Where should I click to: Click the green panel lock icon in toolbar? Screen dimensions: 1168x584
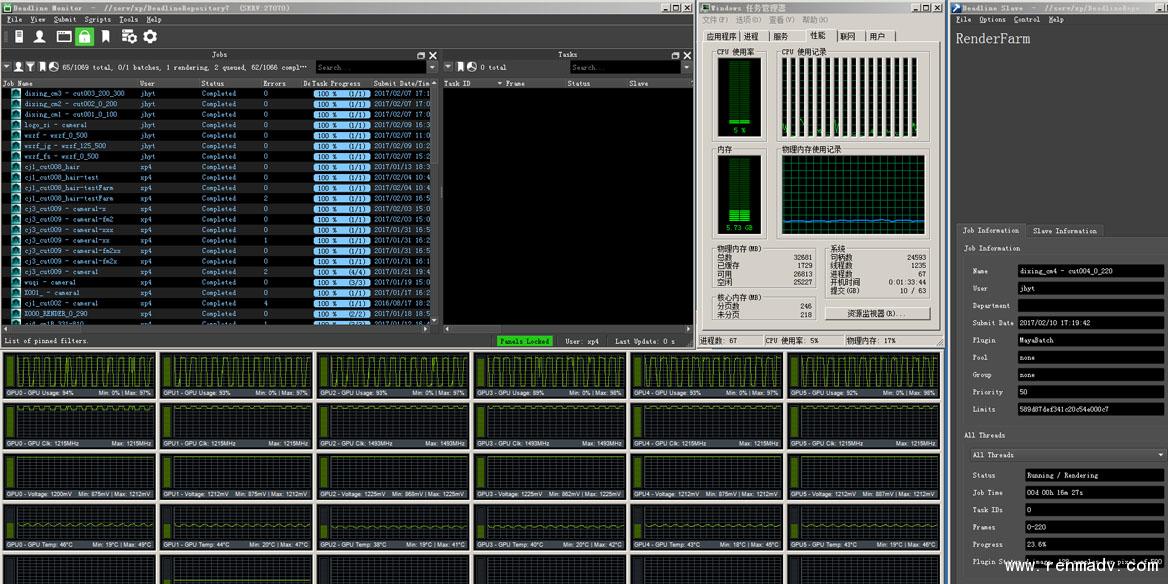coord(85,36)
